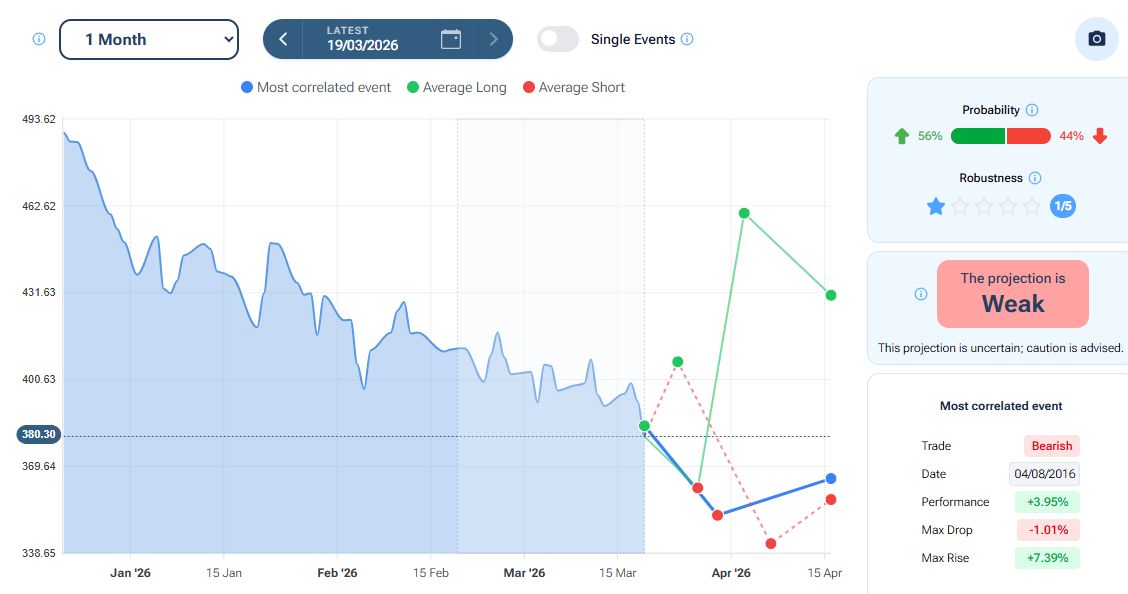Click info icon beside Probability
The width and height of the screenshot is (1128, 594).
tap(1032, 110)
